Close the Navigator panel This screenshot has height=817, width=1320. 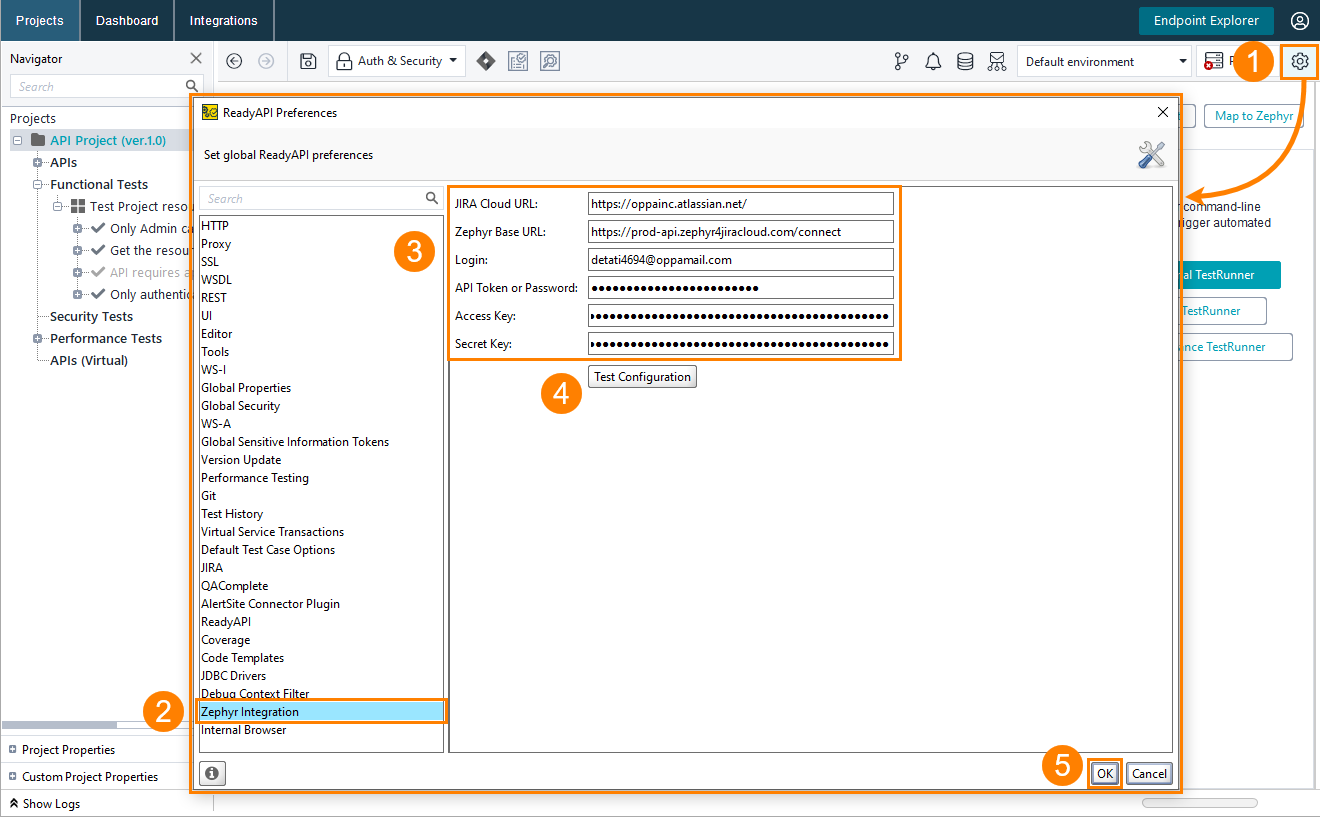point(196,59)
